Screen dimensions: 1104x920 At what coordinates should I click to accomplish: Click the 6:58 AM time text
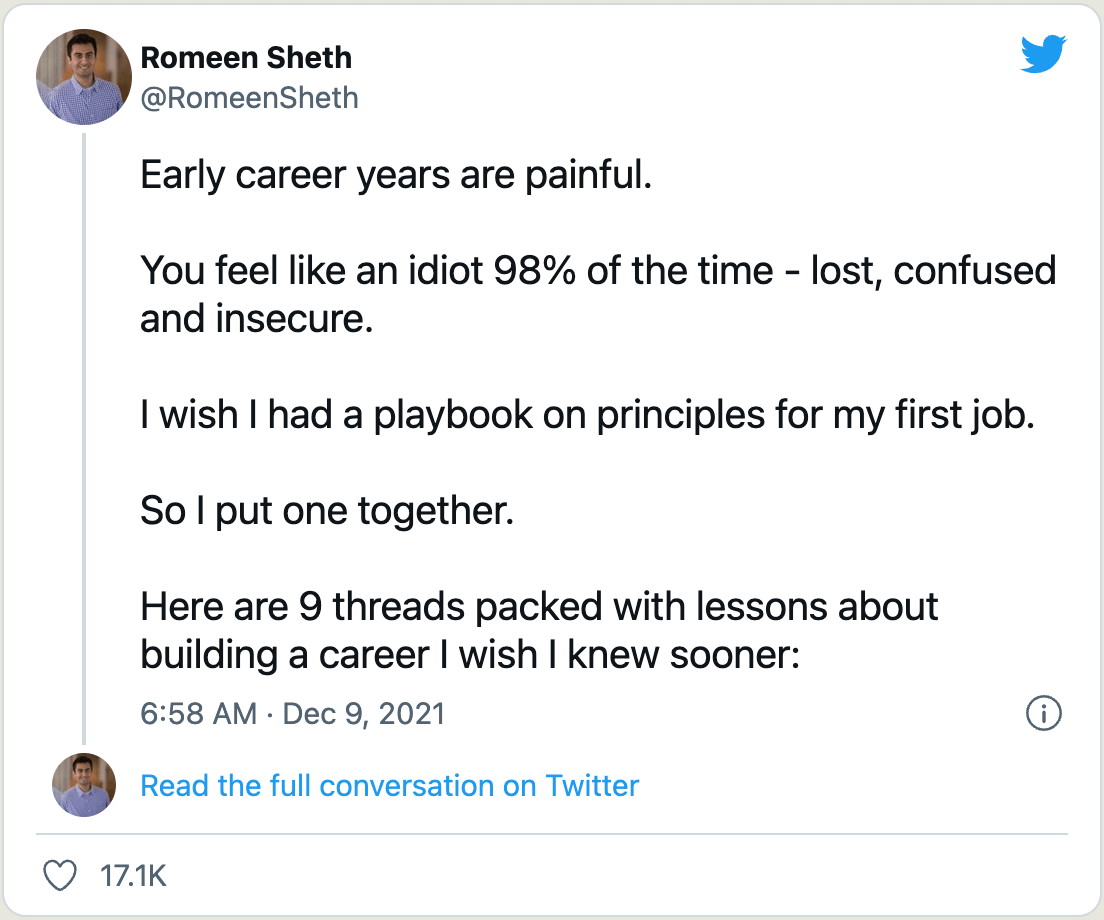click(x=198, y=714)
